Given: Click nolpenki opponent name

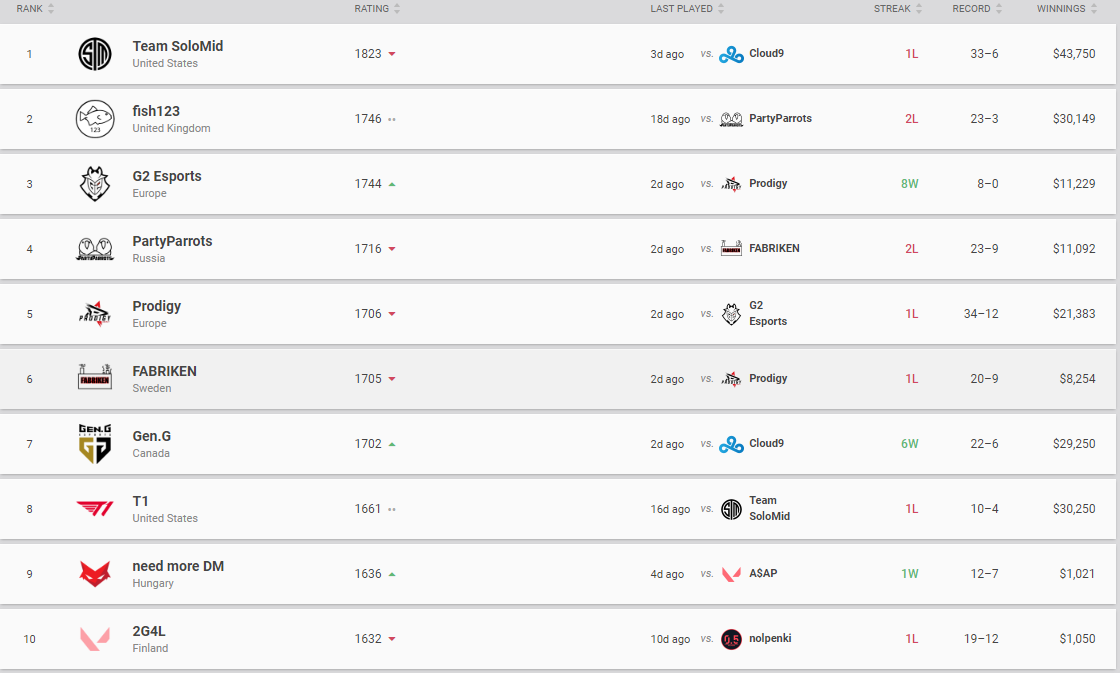Looking at the screenshot, I should pyautogui.click(x=770, y=639).
